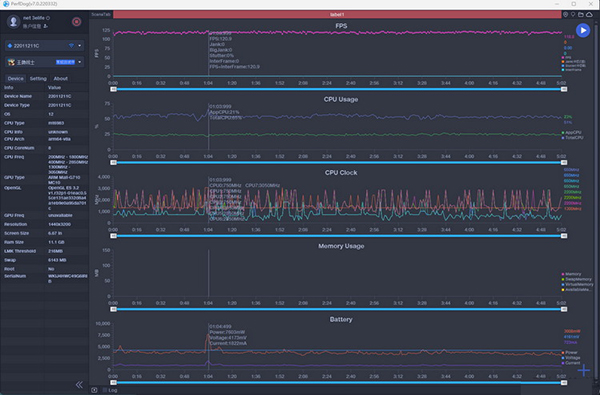600x395 pixels.
Task: Click the GPU Type row label
Action: 14,178
